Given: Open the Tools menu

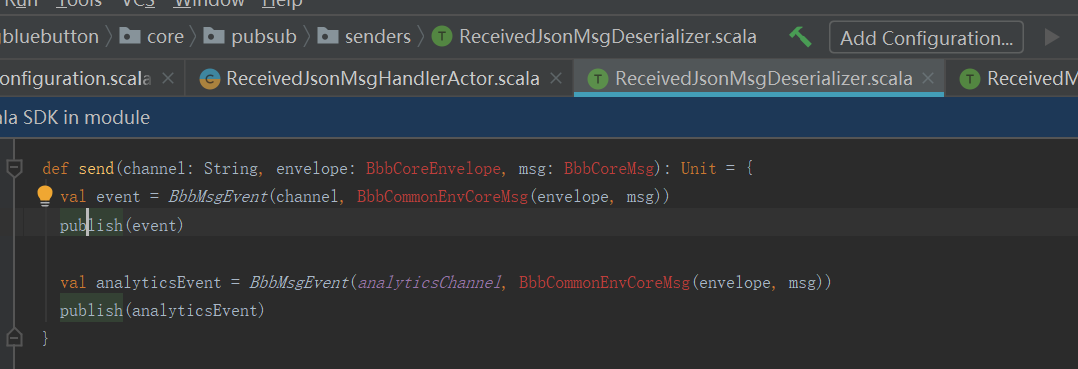Looking at the screenshot, I should pyautogui.click(x=78, y=3).
